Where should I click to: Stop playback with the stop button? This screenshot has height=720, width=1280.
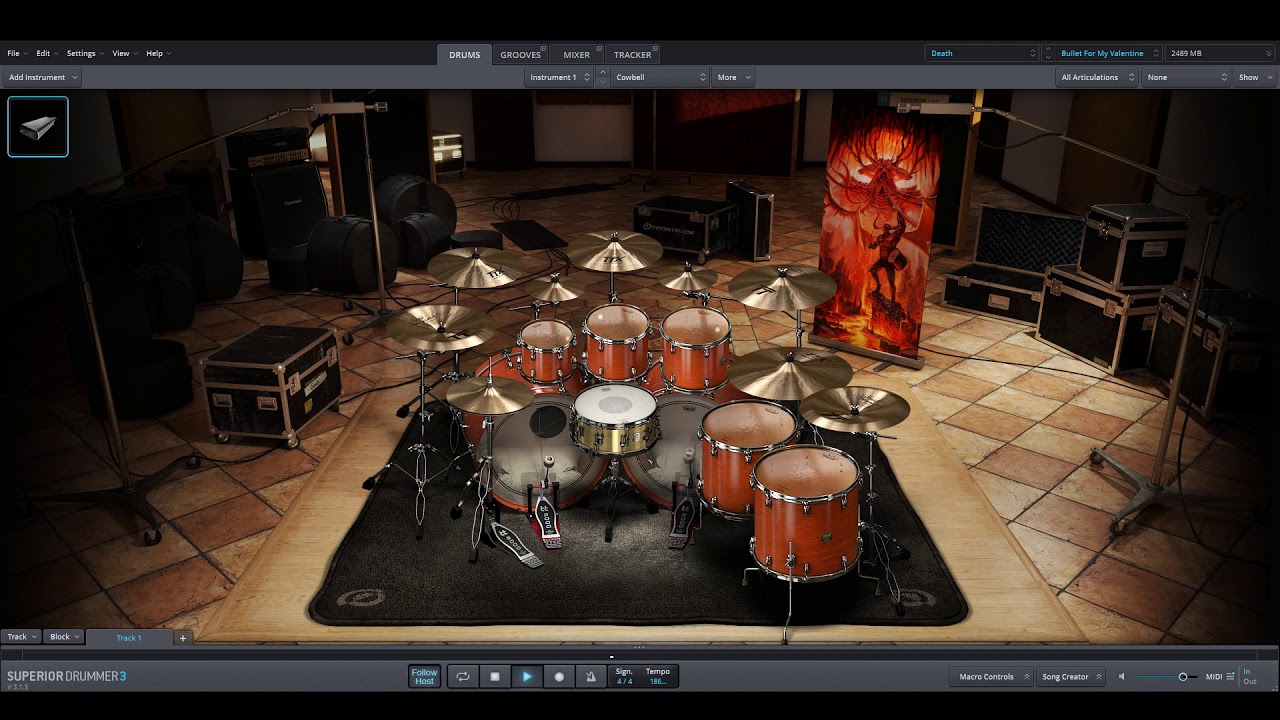[495, 677]
